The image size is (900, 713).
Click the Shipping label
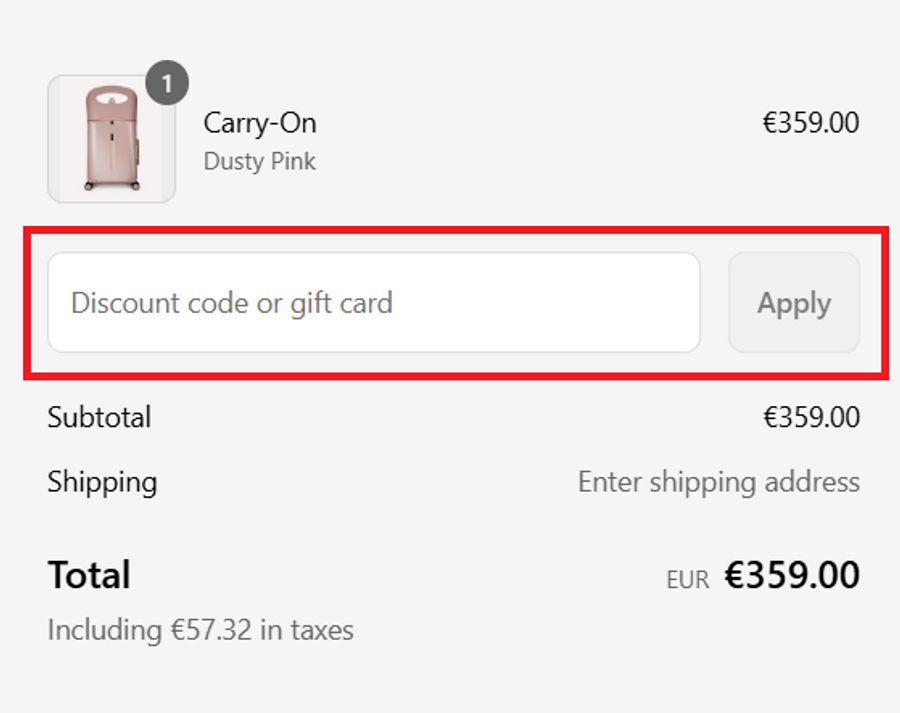click(x=102, y=482)
